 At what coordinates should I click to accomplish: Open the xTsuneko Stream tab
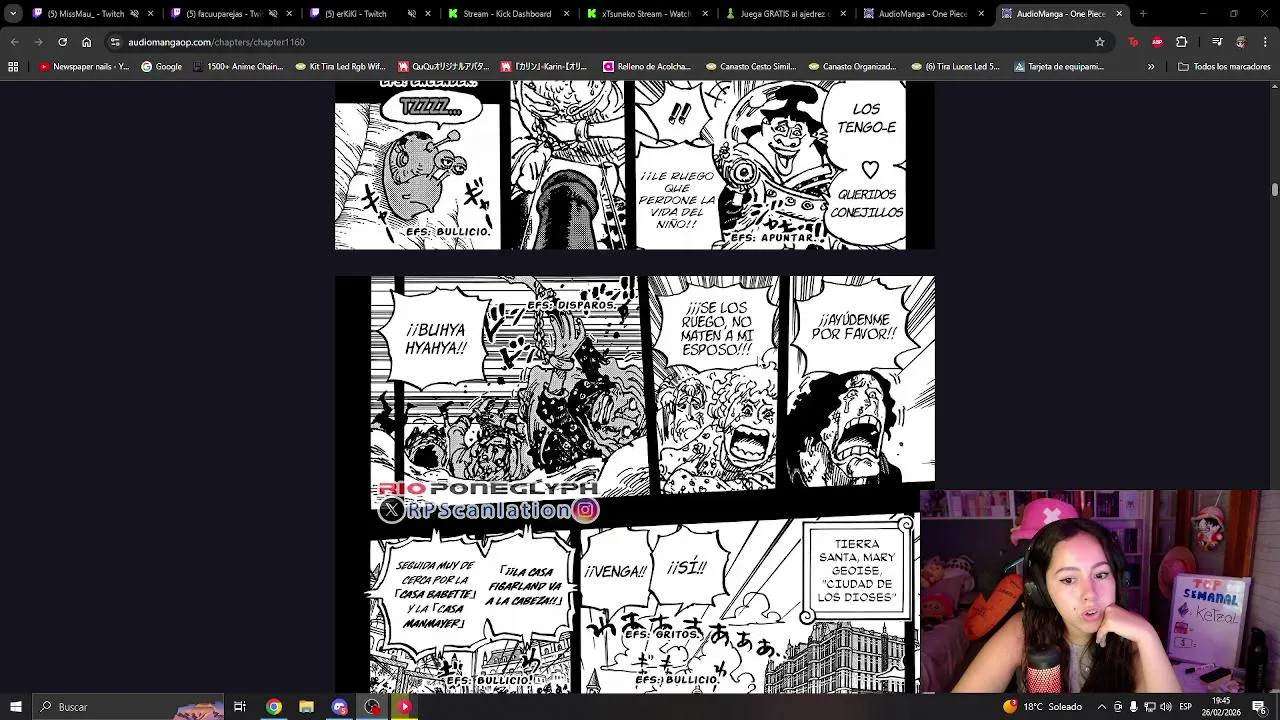coord(645,14)
